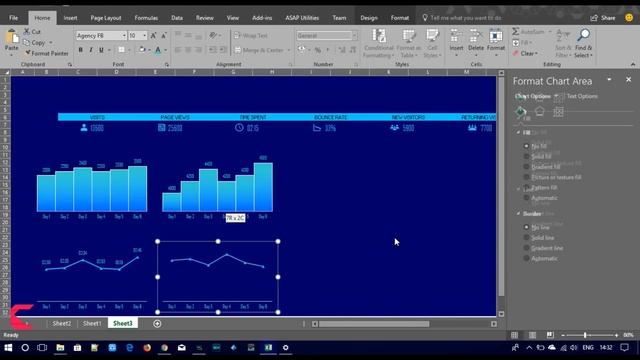Select the No line radio button
The height and width of the screenshot is (360, 640).
(526, 227)
